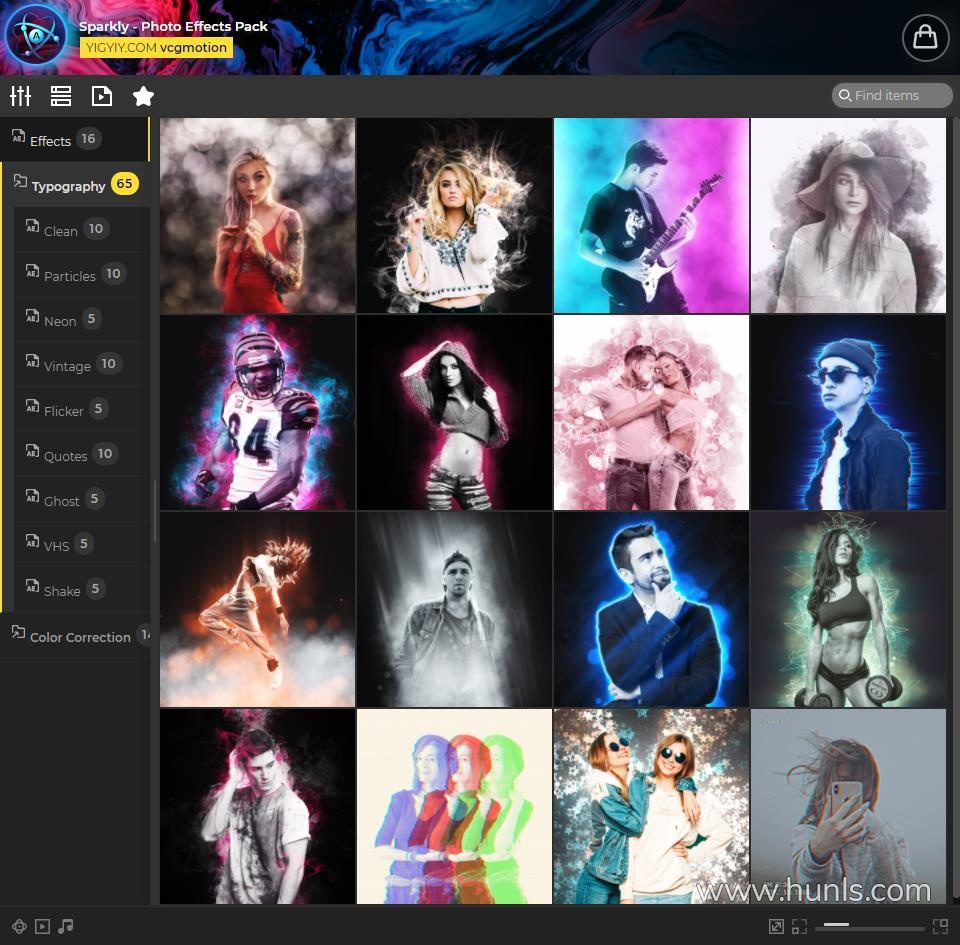
Task: Select the guitarist cyan-magenta effect thumbnail
Action: pyautogui.click(x=651, y=215)
